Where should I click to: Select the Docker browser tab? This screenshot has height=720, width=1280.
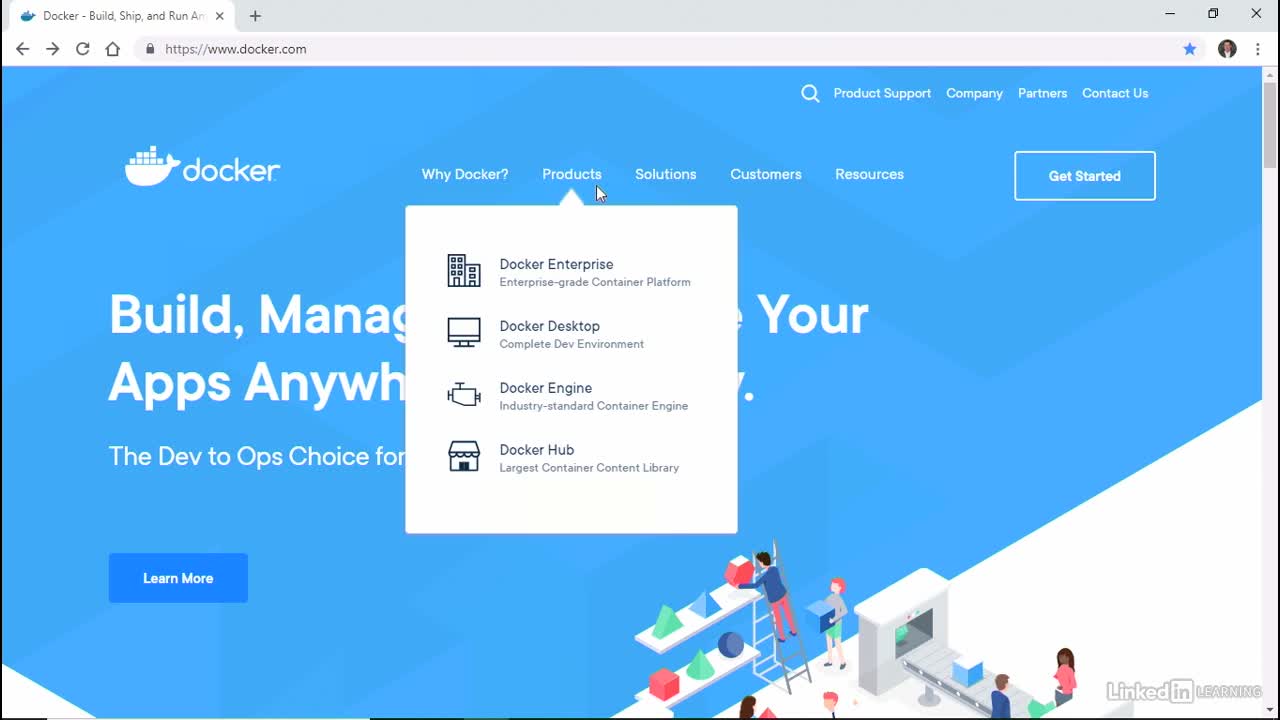pyautogui.click(x=122, y=16)
